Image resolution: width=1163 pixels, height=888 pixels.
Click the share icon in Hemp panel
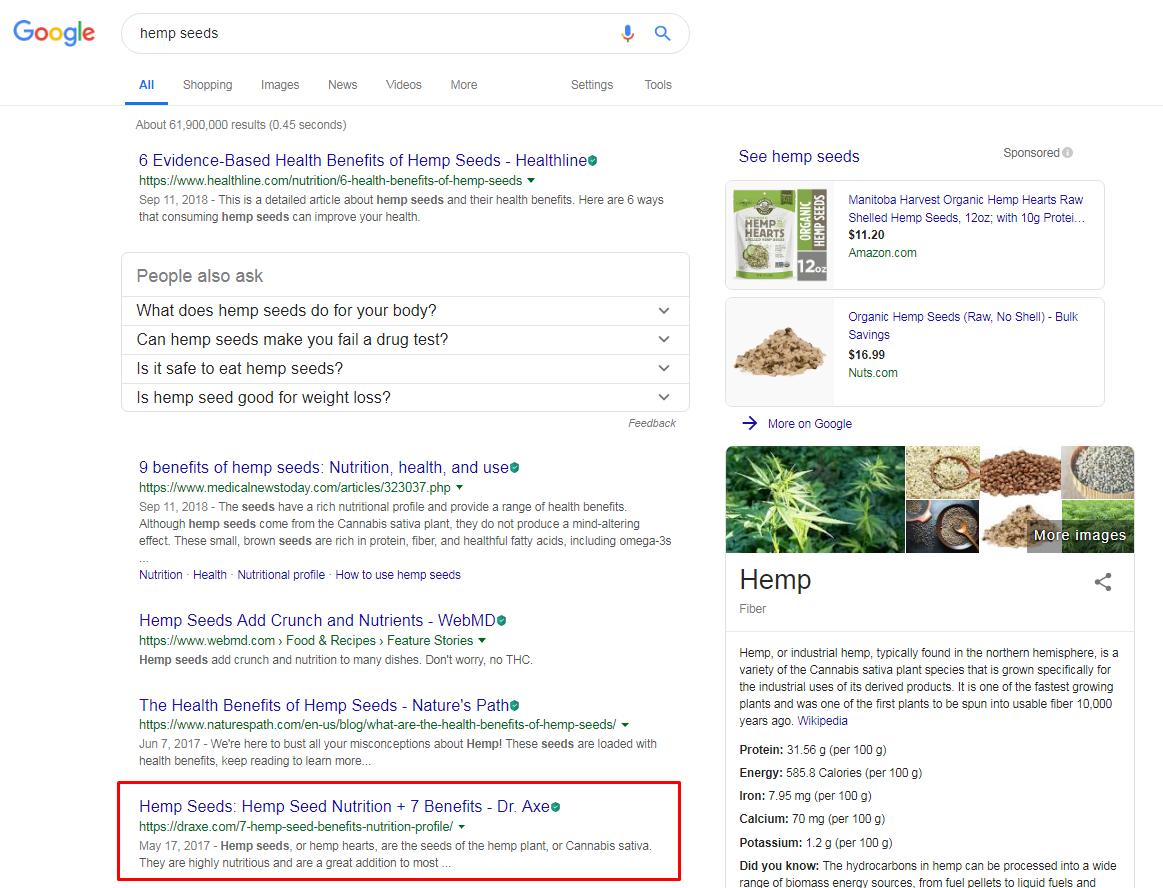1103,582
